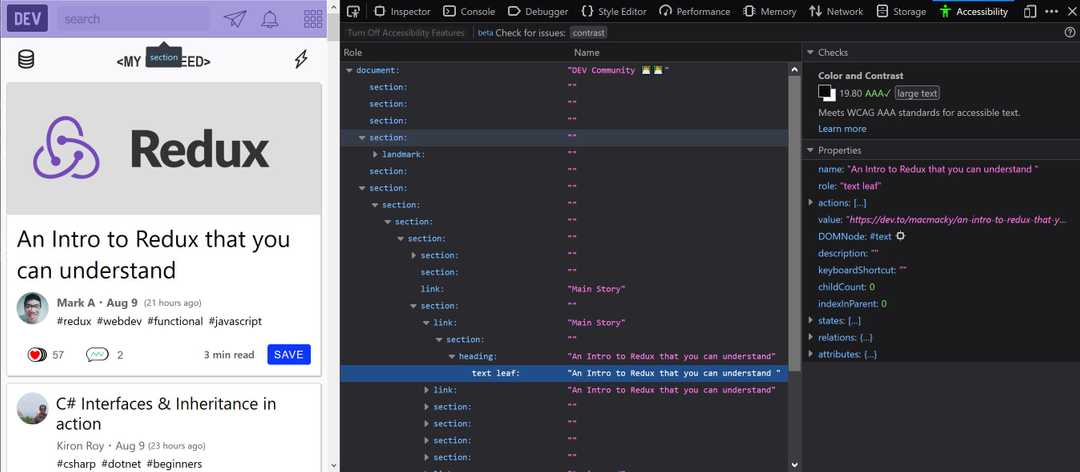1080x472 pixels.
Task: Open Responsive Design Mode icon
Action: [1030, 12]
